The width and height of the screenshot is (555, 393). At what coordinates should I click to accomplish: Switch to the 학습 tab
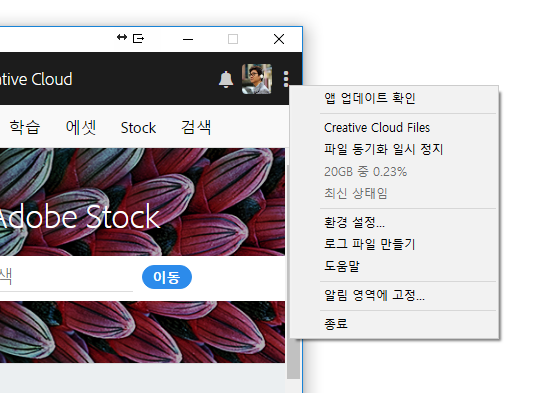25,127
